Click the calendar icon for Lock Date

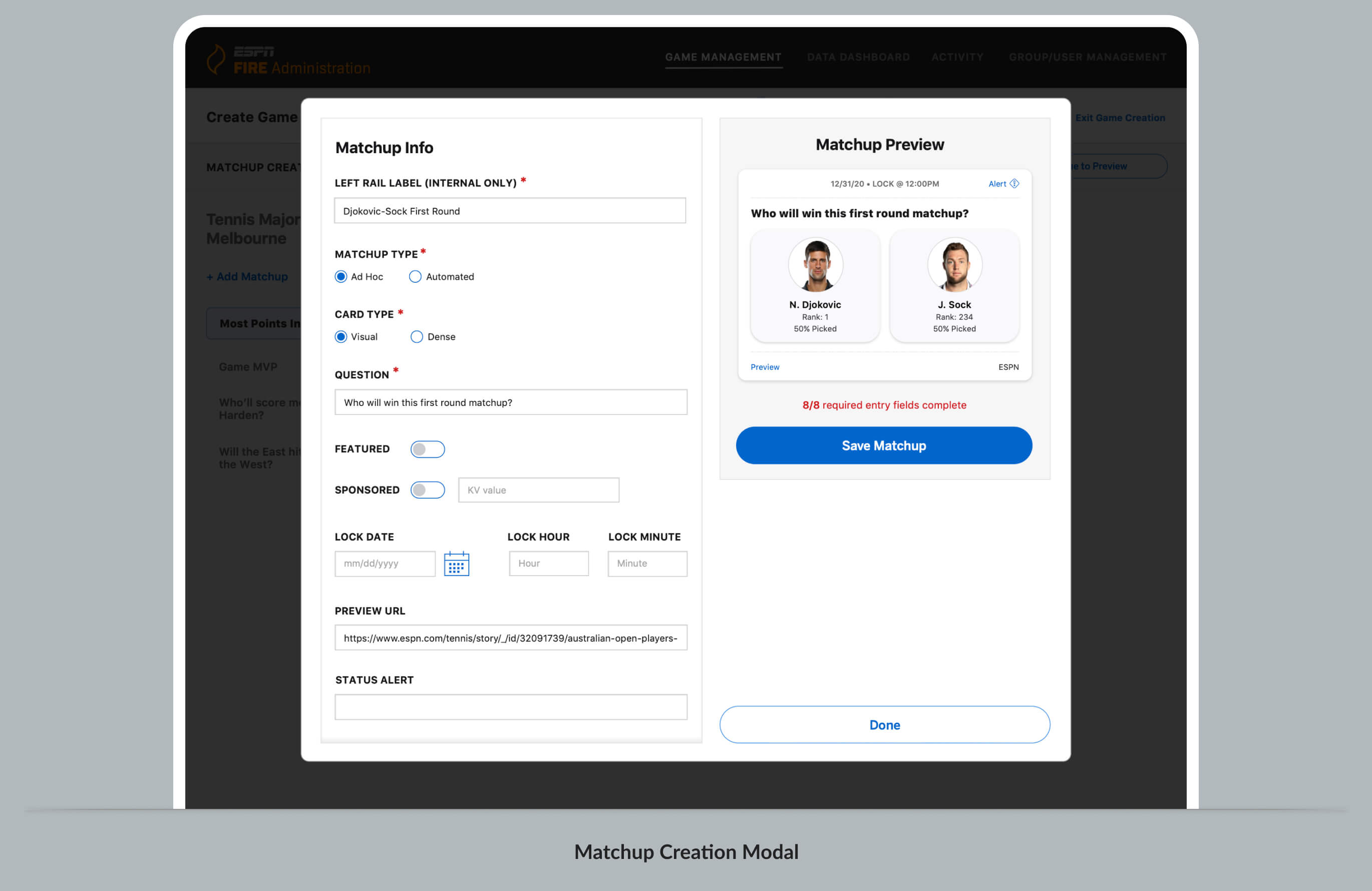456,563
